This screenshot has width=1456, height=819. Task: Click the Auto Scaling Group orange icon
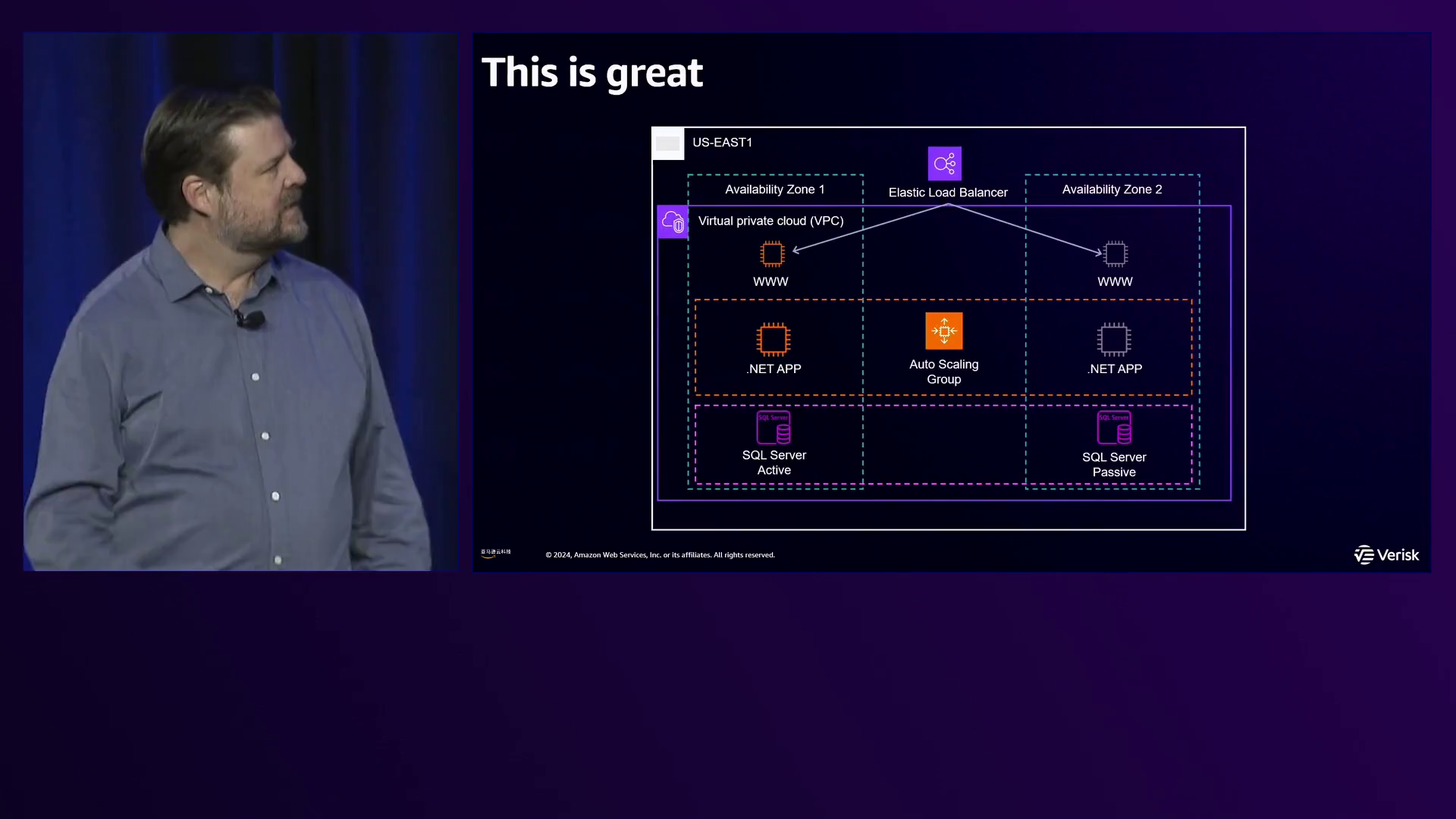tap(943, 331)
